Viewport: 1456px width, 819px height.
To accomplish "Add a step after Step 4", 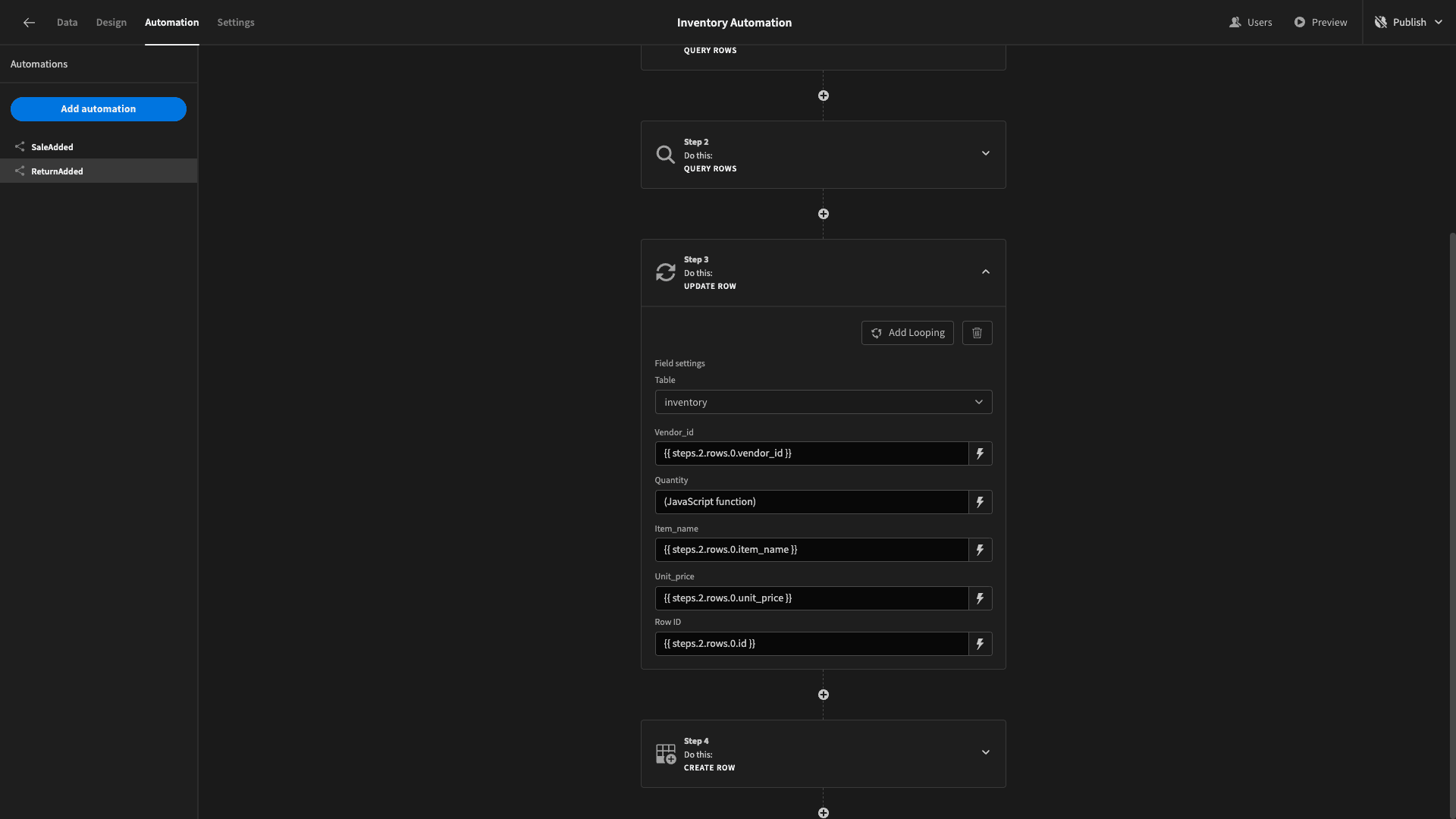I will [824, 813].
